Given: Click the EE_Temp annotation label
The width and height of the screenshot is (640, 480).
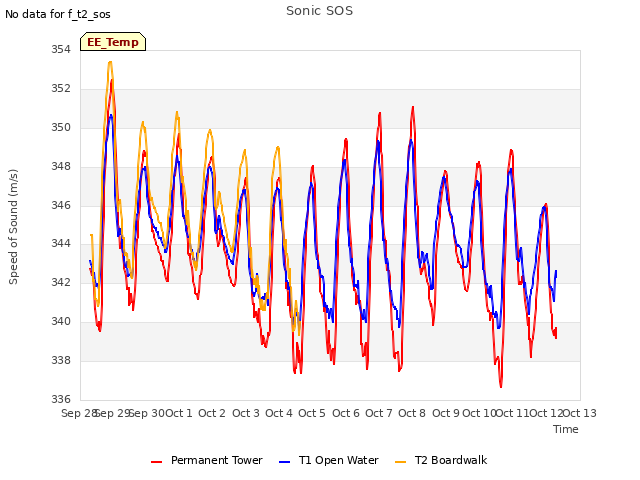Looking at the screenshot, I should coord(113,42).
